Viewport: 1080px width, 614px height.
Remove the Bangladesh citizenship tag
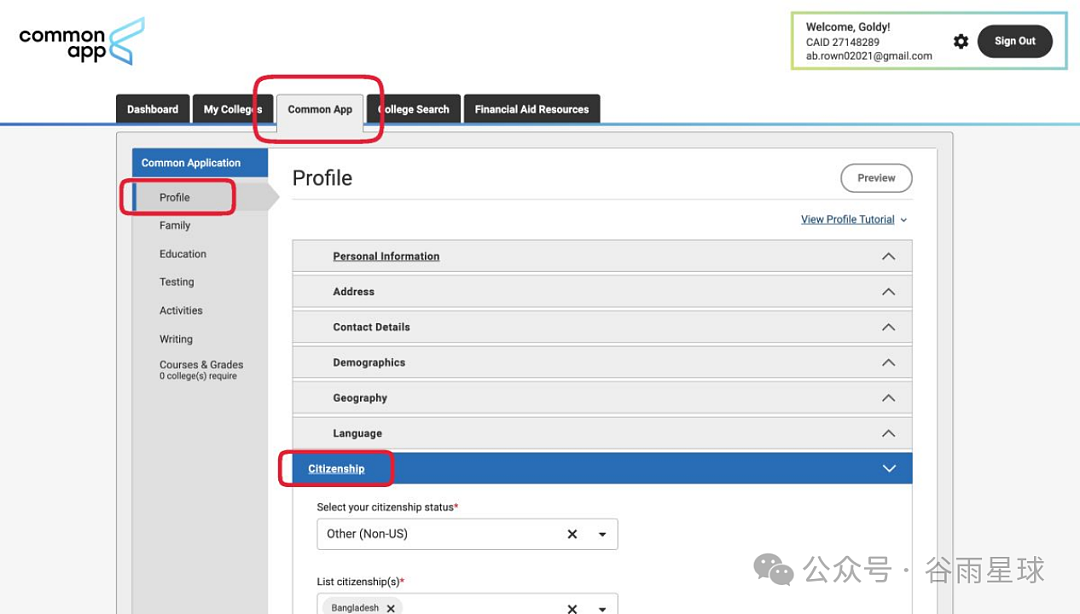tap(391, 608)
